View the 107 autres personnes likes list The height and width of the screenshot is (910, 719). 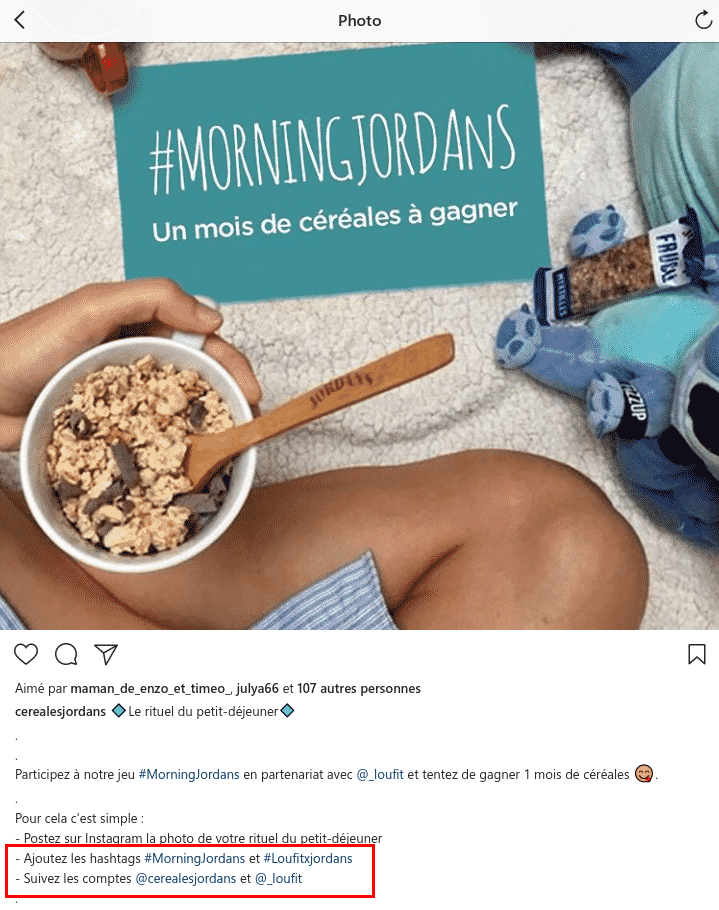pos(359,689)
